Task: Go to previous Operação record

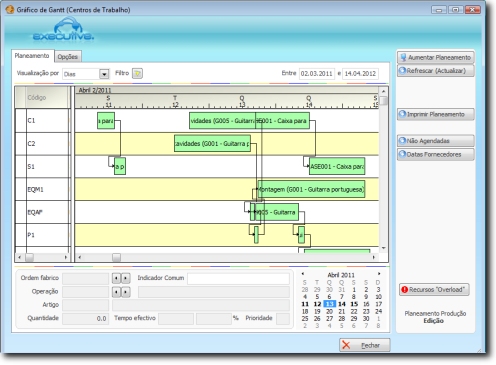Action: point(116,292)
